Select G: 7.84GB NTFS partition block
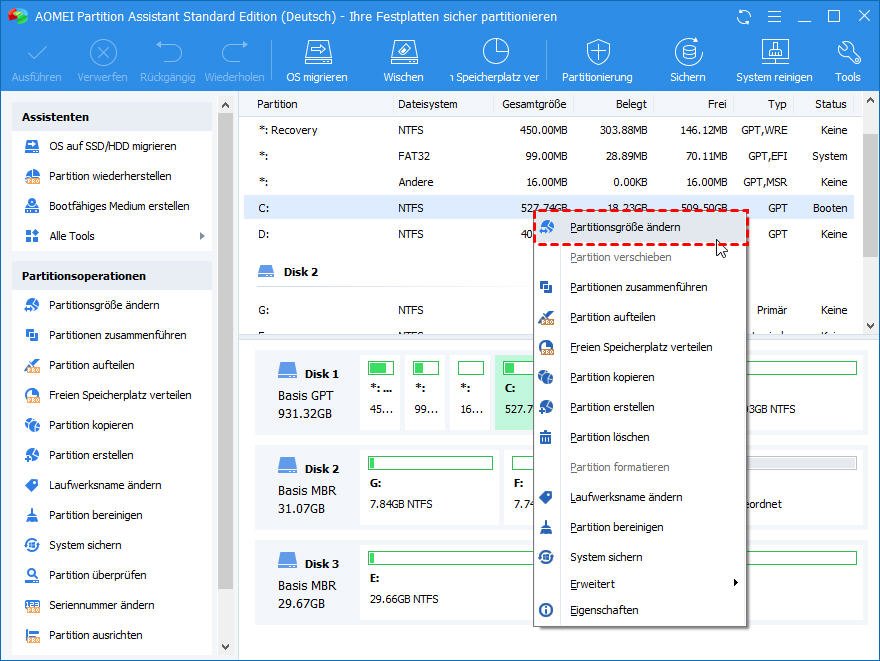Image resolution: width=880 pixels, height=661 pixels. pos(430,486)
